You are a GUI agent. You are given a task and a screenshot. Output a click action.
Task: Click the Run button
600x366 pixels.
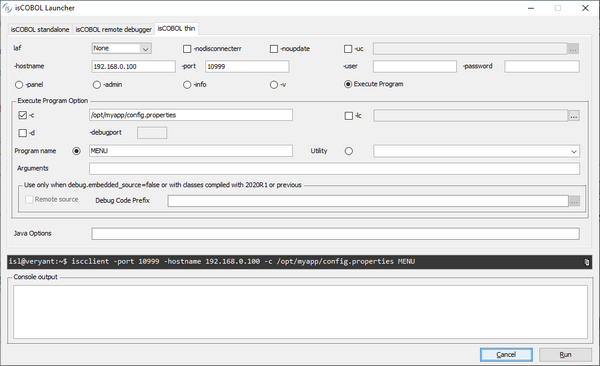565,355
